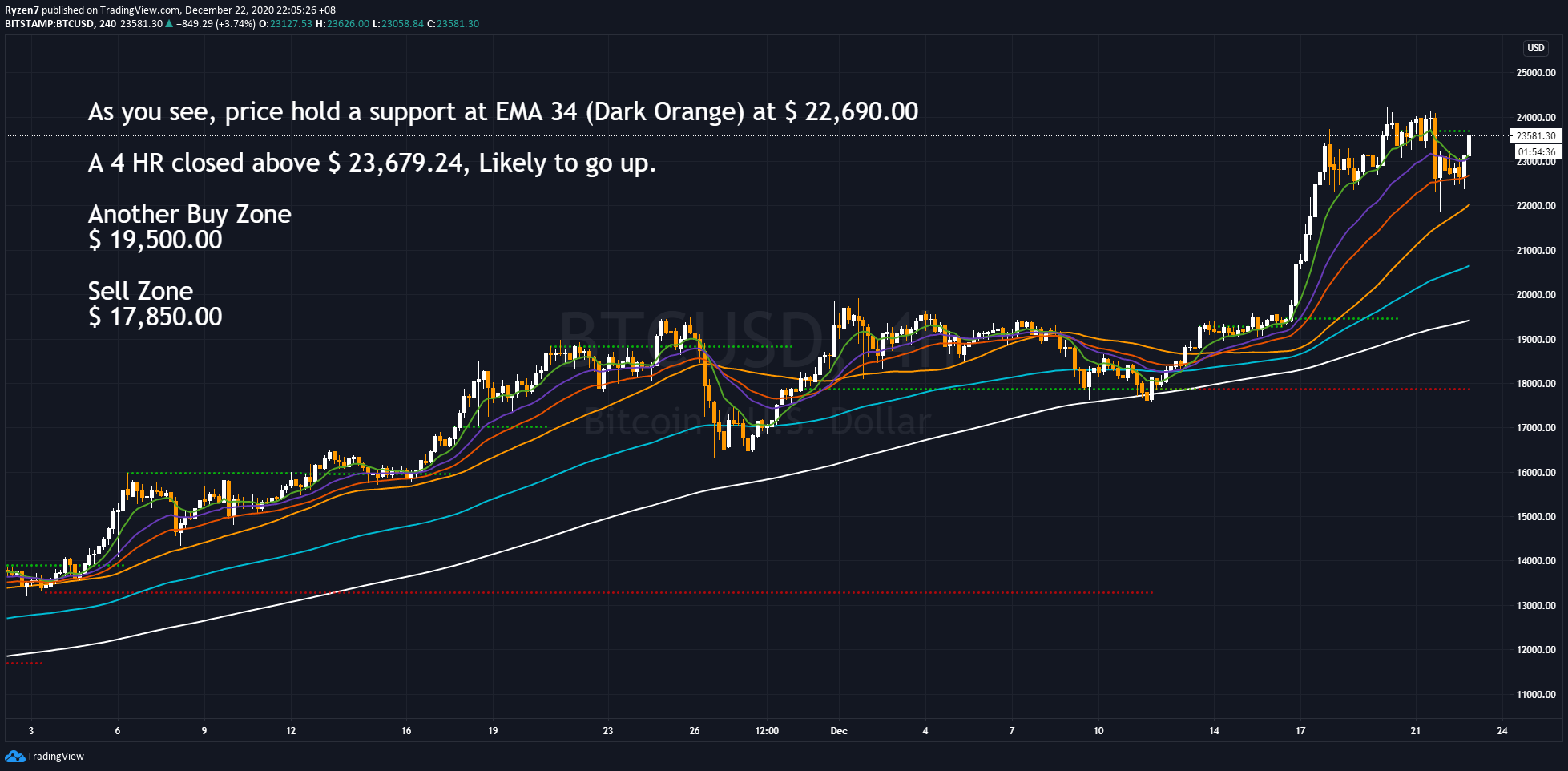The image size is (1568, 771).
Task: Click the TradingView cloud logo icon
Action: click(x=14, y=756)
